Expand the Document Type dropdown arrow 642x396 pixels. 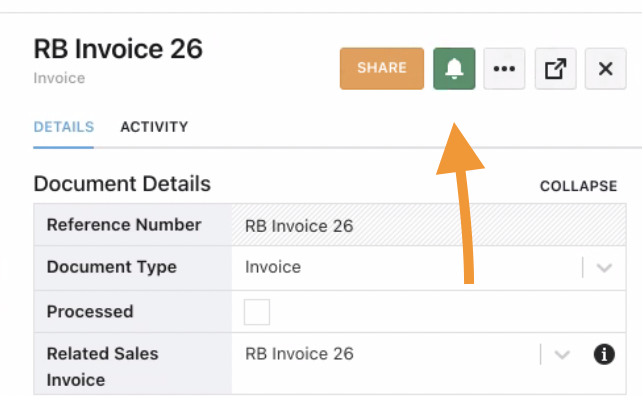tap(604, 268)
